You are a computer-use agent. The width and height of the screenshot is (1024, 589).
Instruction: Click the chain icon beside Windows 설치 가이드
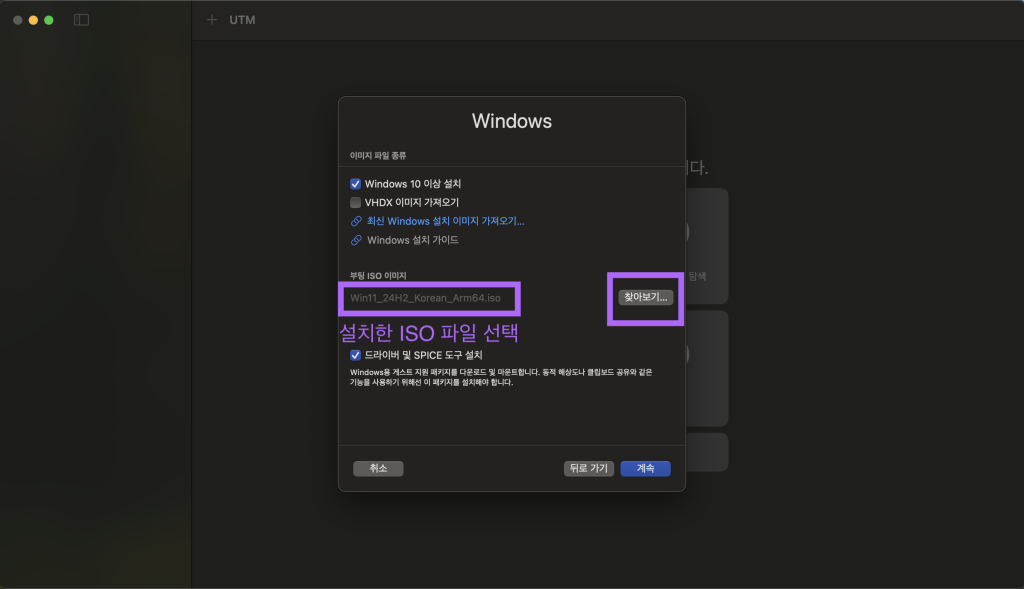click(x=356, y=240)
